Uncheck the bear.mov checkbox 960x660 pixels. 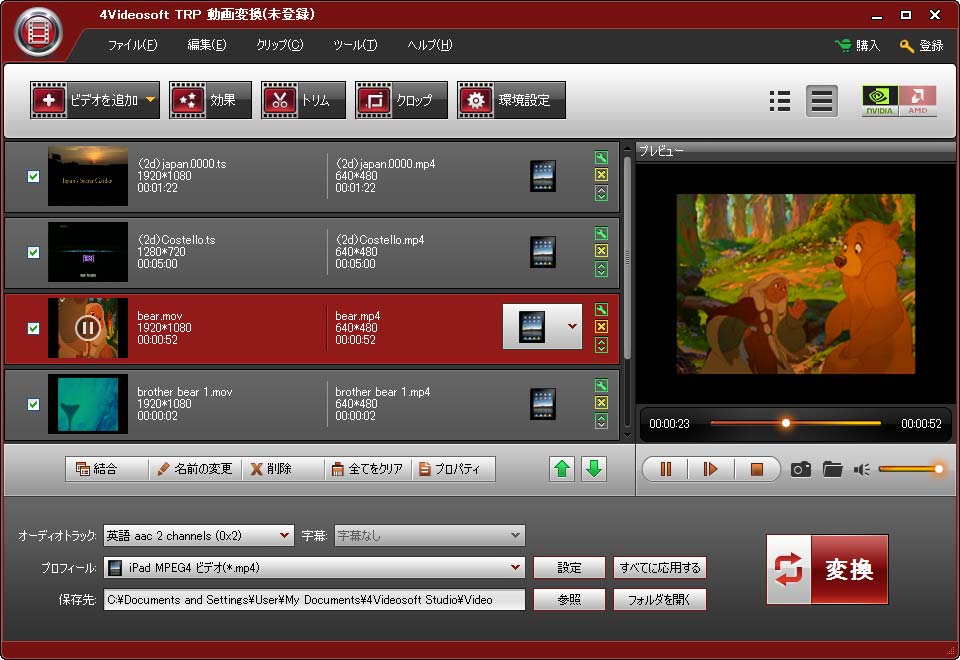pos(33,328)
